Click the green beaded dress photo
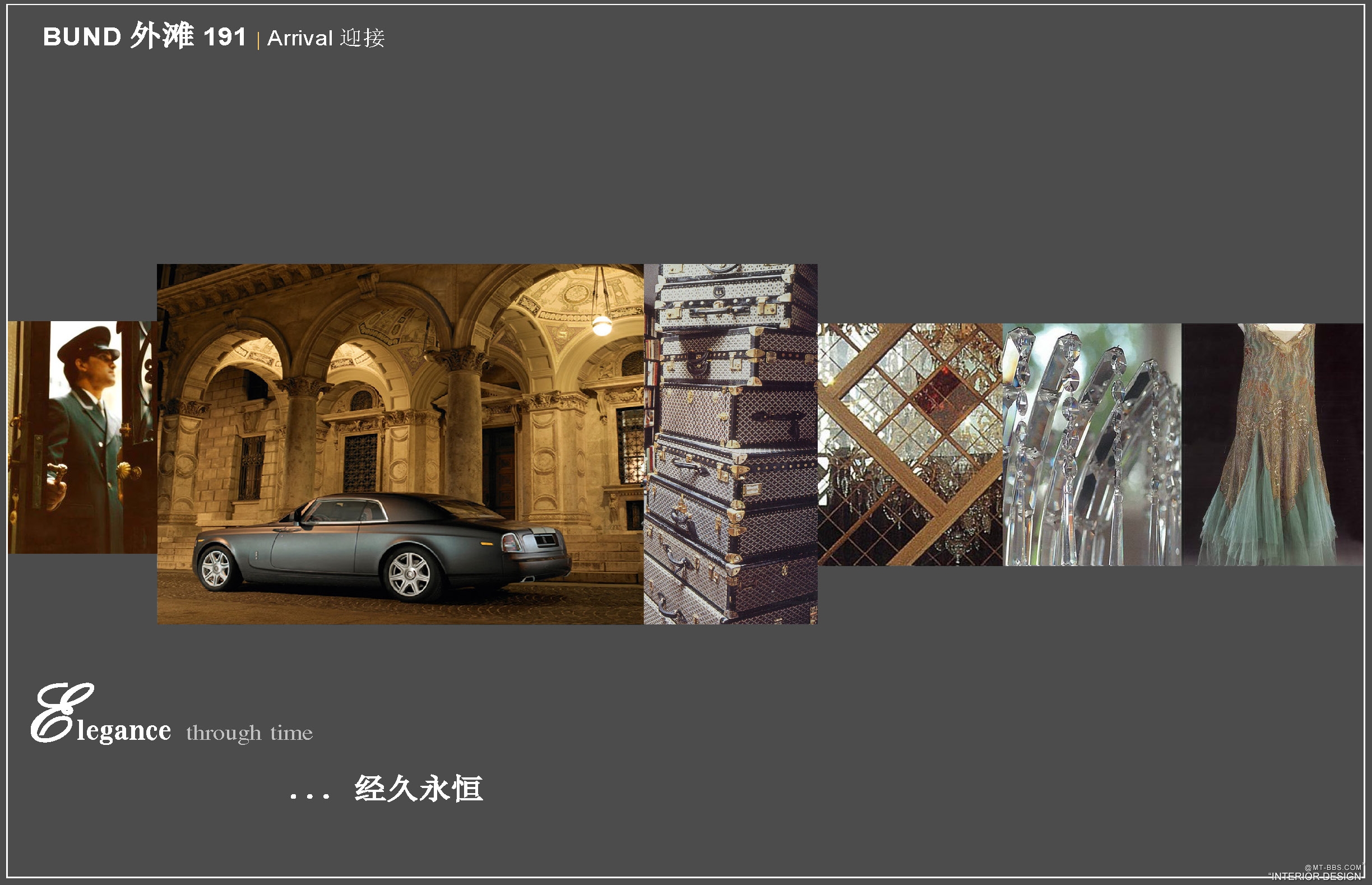 tap(1272, 444)
